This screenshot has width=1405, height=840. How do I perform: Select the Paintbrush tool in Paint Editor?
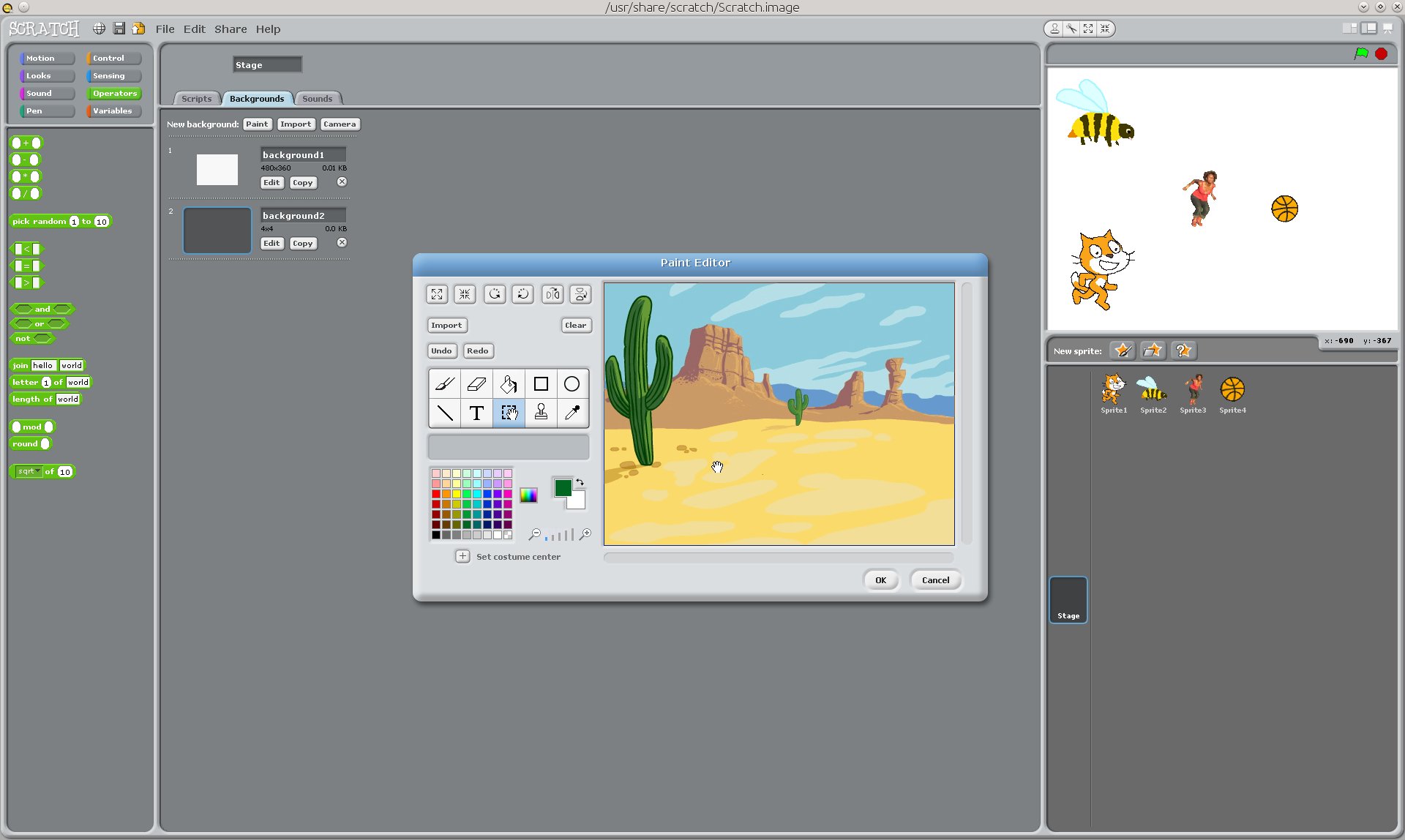[x=445, y=384]
